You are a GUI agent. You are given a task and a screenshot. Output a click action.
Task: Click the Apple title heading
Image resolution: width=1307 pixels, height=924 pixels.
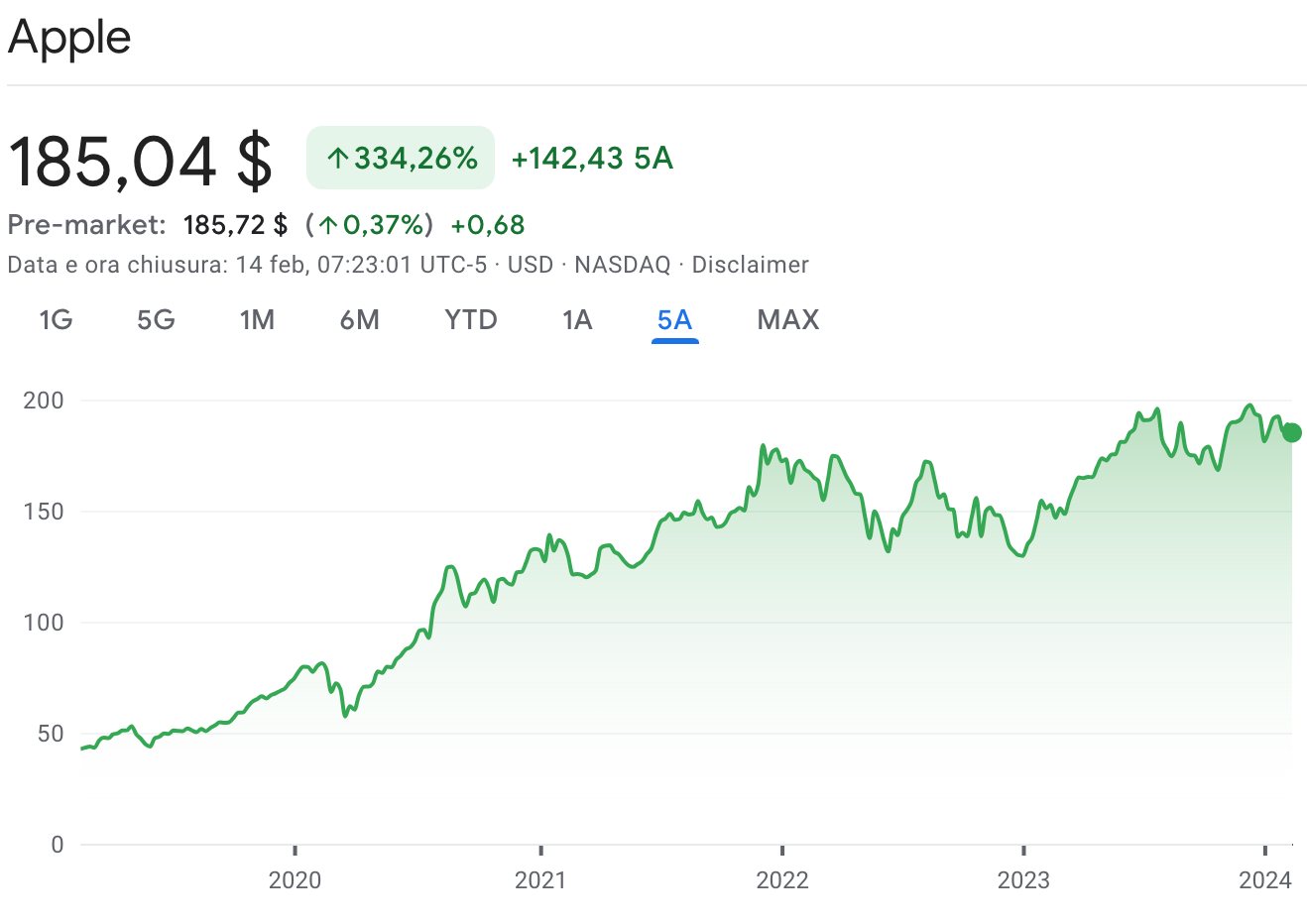[x=69, y=38]
